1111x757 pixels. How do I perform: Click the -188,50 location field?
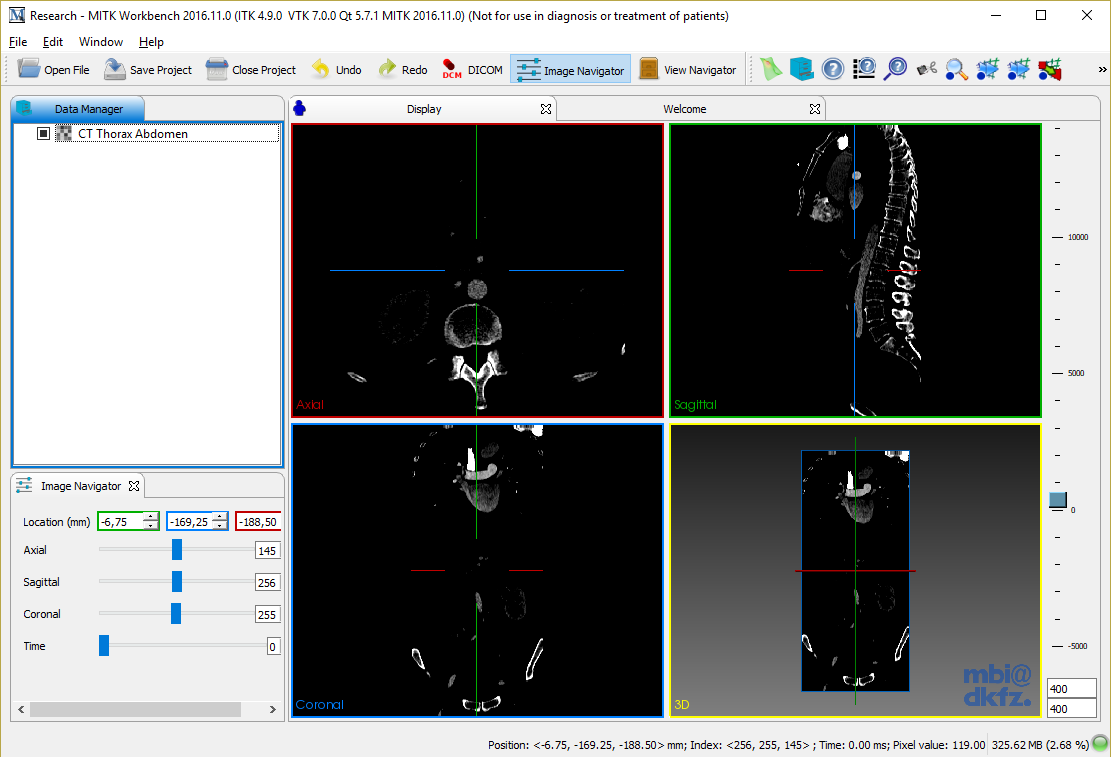[259, 522]
